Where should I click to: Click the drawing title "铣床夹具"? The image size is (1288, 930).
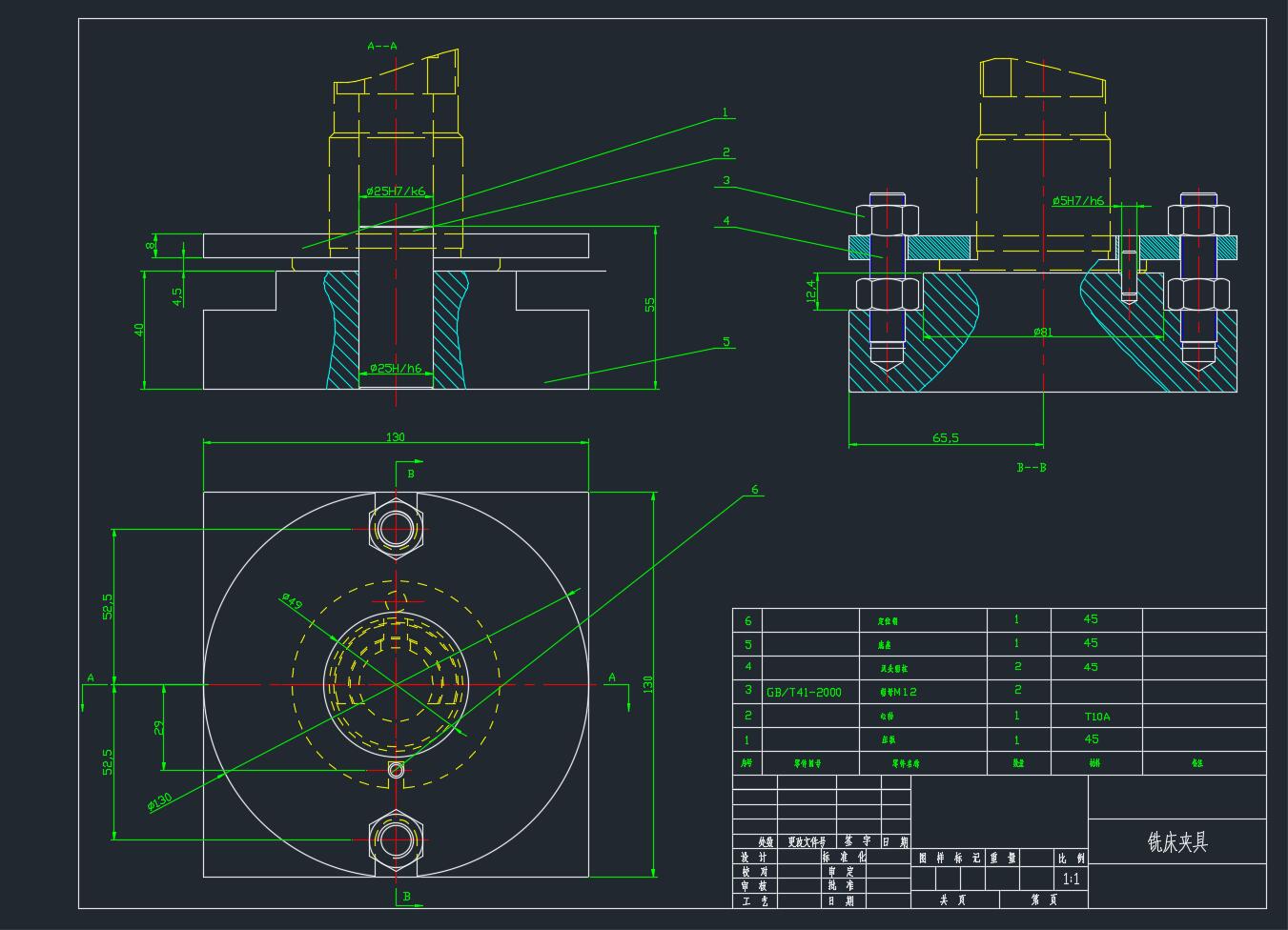[1177, 842]
